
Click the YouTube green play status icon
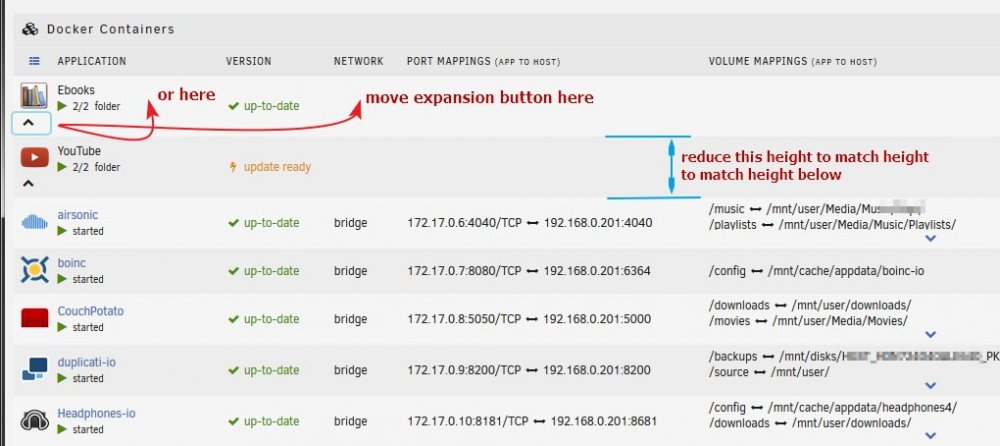tap(62, 167)
